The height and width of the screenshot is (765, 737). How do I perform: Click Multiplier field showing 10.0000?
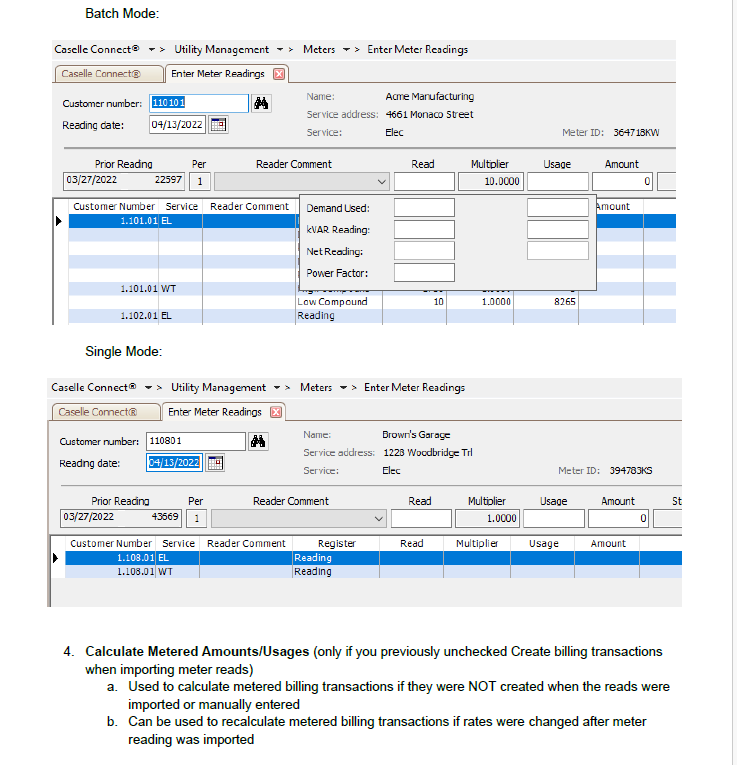491,181
